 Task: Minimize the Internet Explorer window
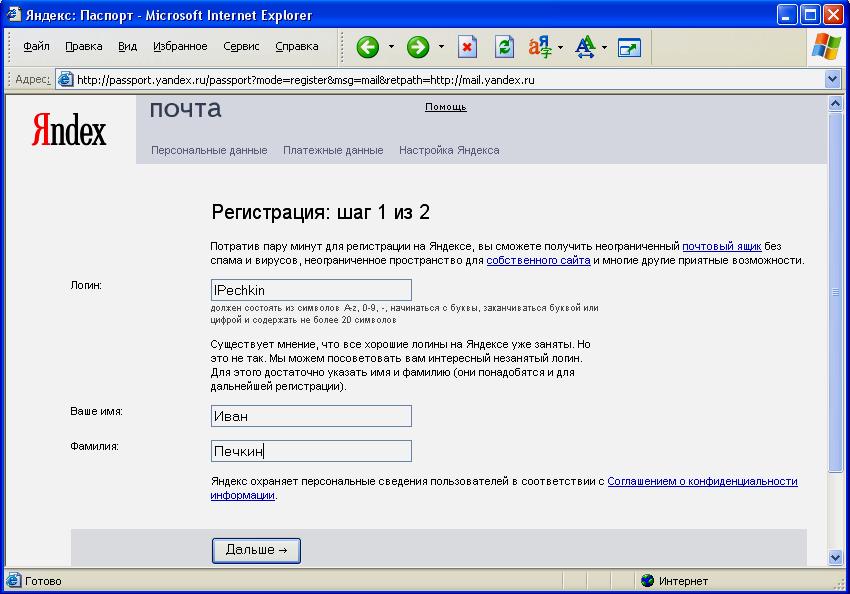click(x=787, y=15)
